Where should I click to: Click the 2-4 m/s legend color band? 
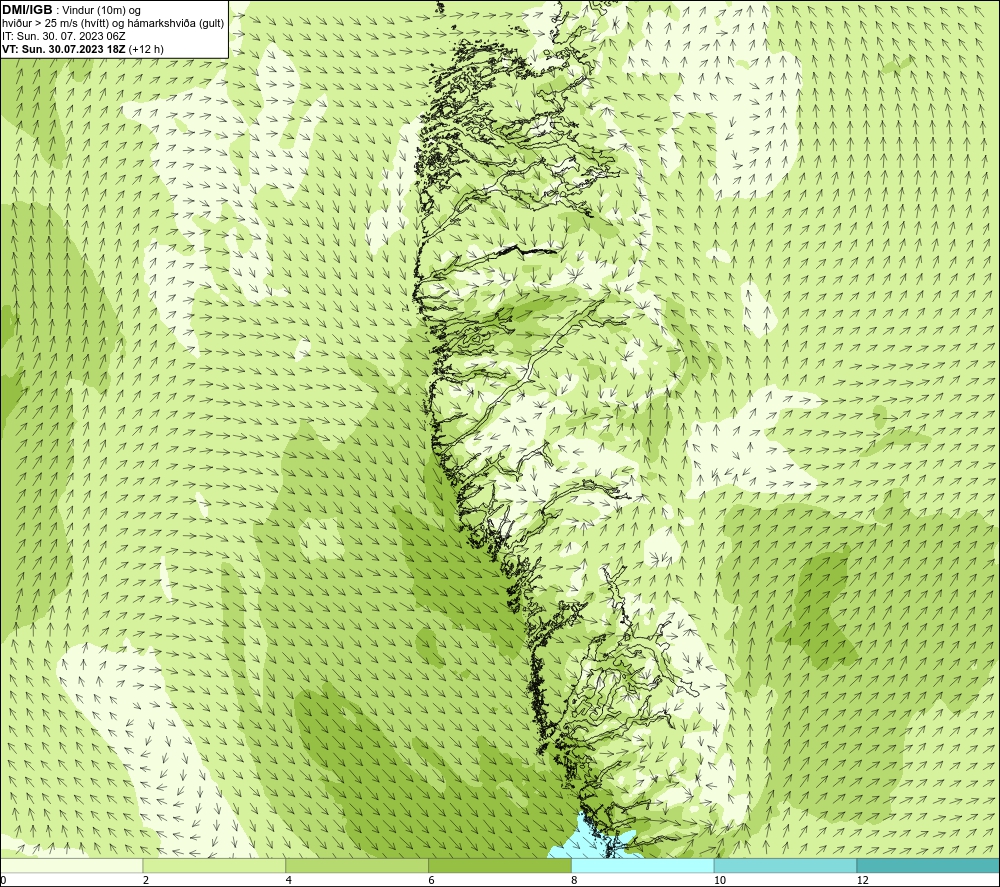(x=214, y=865)
